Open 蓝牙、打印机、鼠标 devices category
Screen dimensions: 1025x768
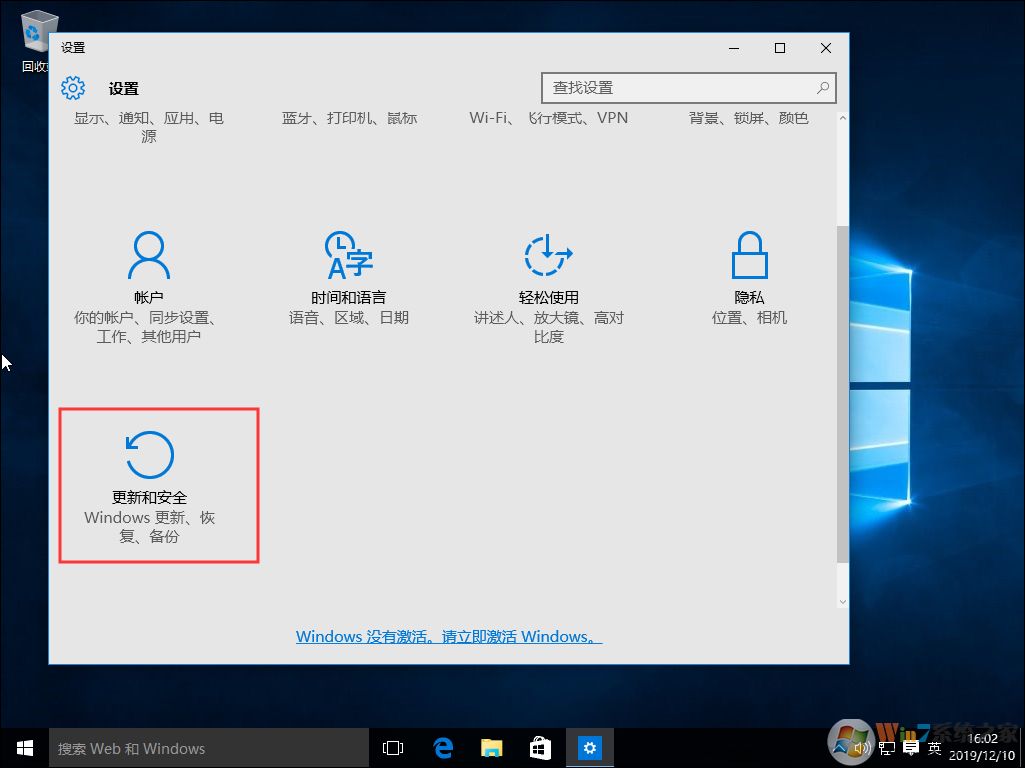coord(348,117)
